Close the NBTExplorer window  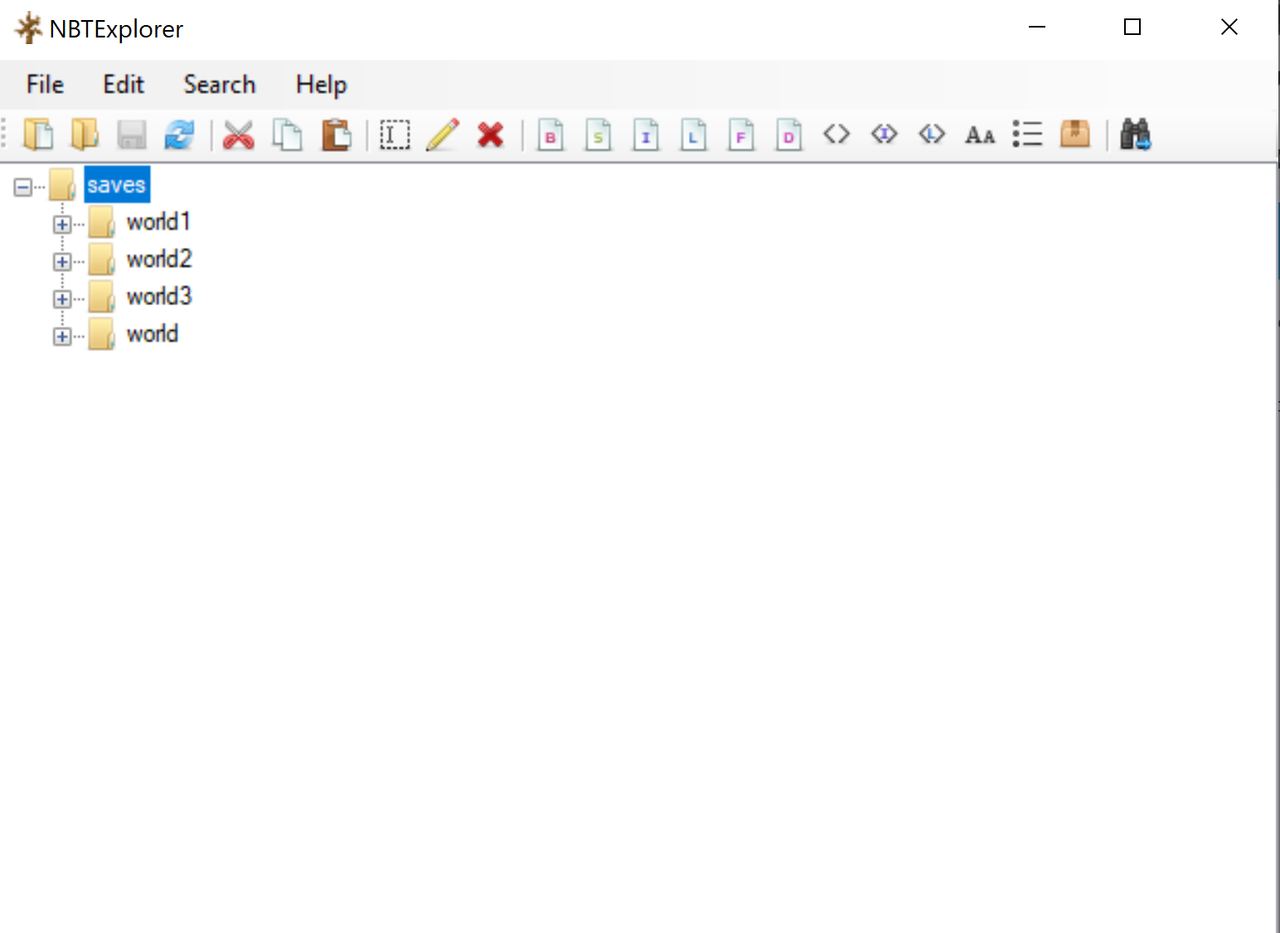coord(1229,28)
